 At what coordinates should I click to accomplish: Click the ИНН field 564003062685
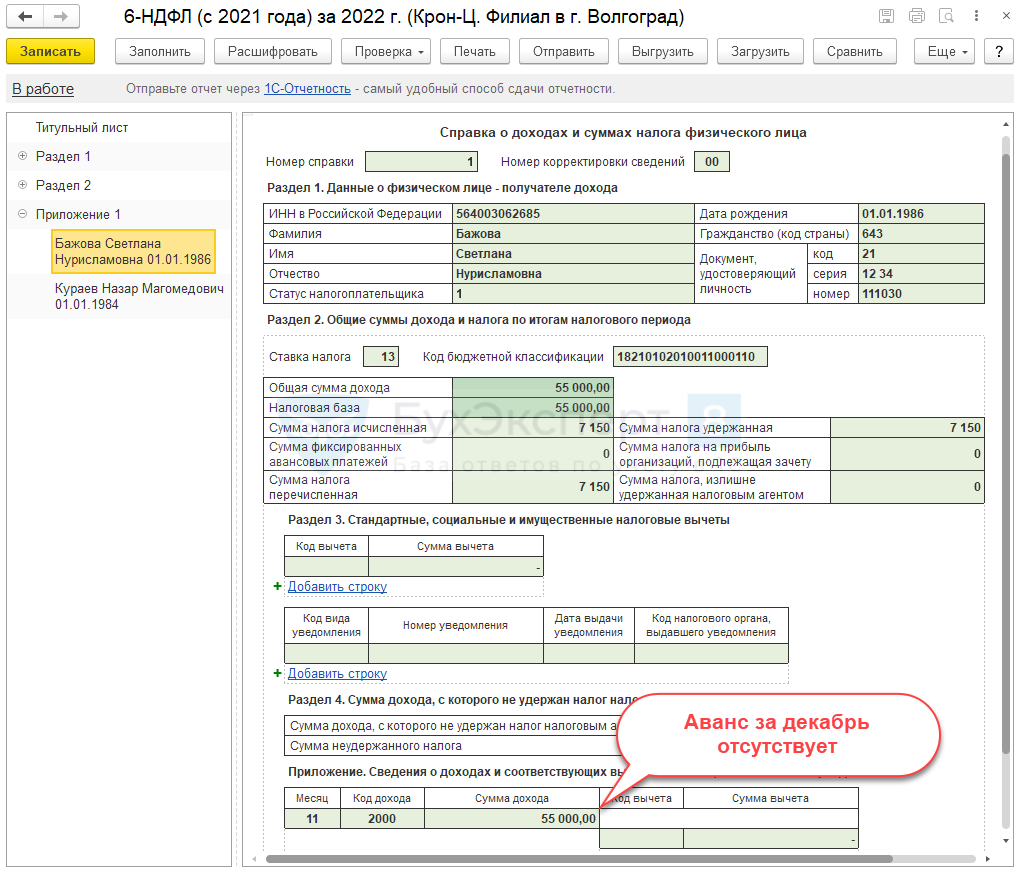573,214
